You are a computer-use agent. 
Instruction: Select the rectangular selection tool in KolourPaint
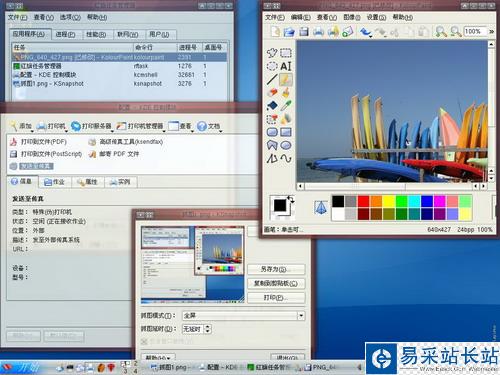tap(286, 53)
